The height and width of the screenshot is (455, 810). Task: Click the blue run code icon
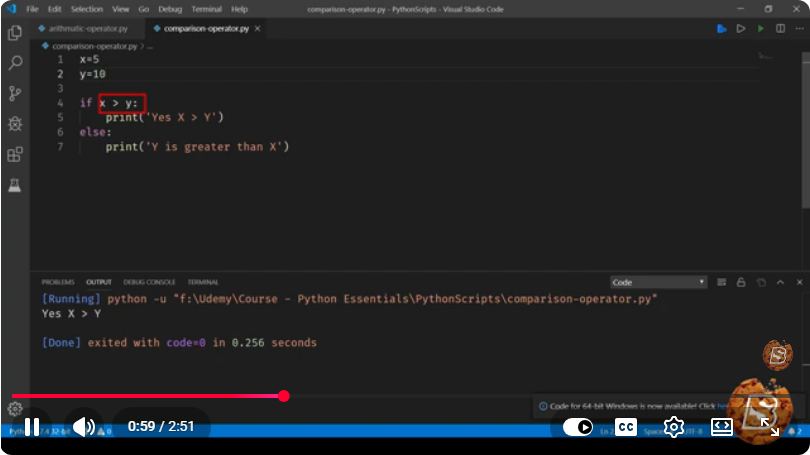click(x=722, y=29)
